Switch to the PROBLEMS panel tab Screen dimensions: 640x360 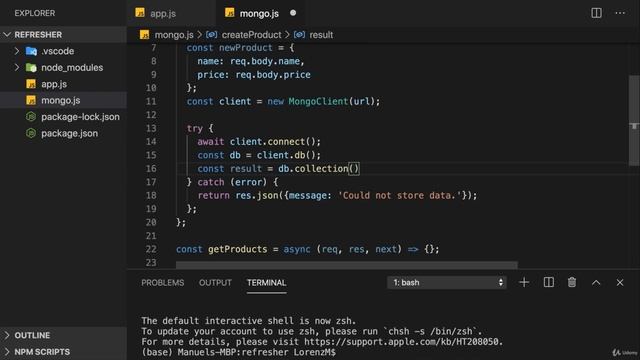162,282
